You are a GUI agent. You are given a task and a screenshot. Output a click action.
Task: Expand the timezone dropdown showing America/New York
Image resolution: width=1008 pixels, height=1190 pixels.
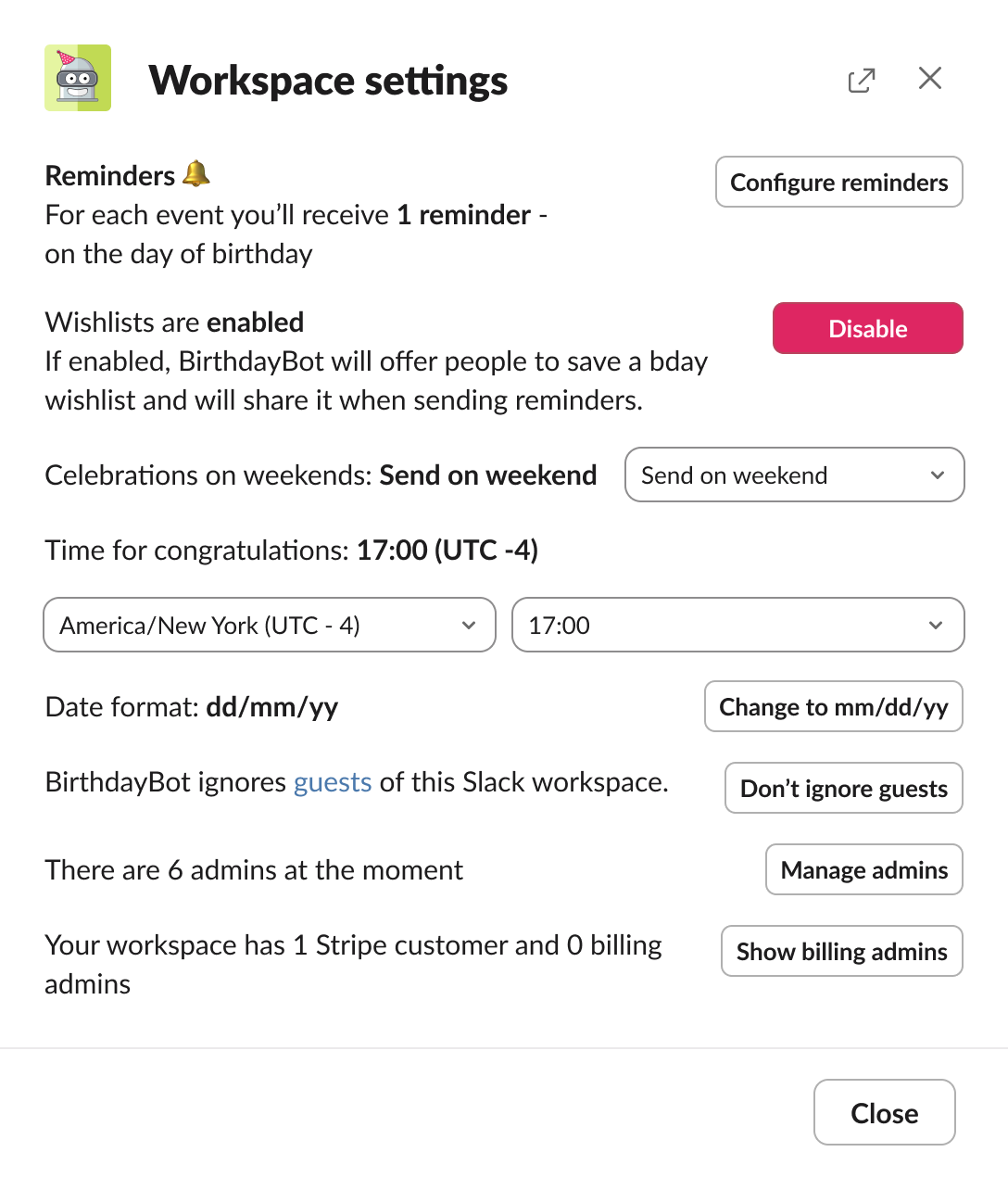pyautogui.click(x=269, y=625)
